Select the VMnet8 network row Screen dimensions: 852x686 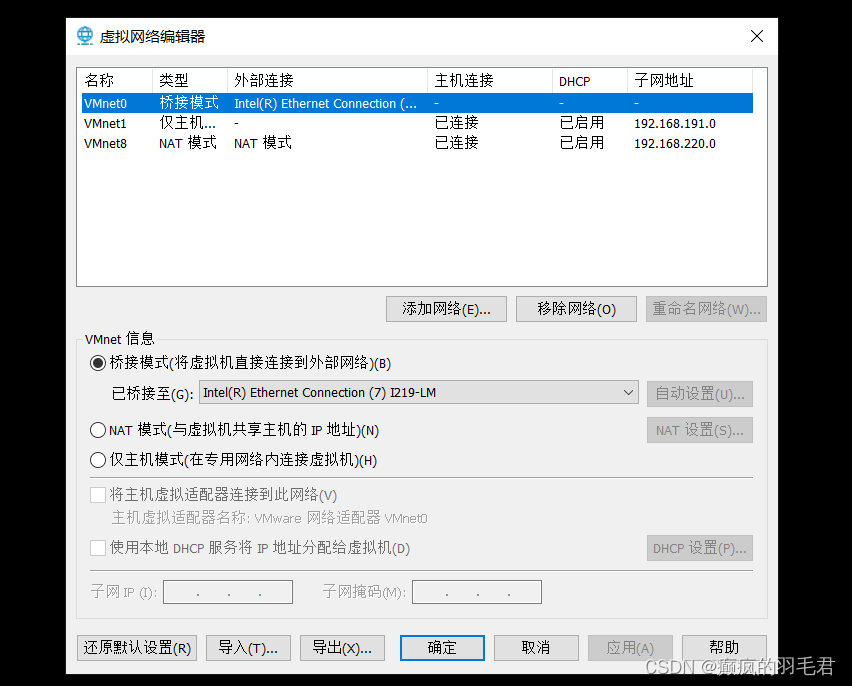point(417,144)
